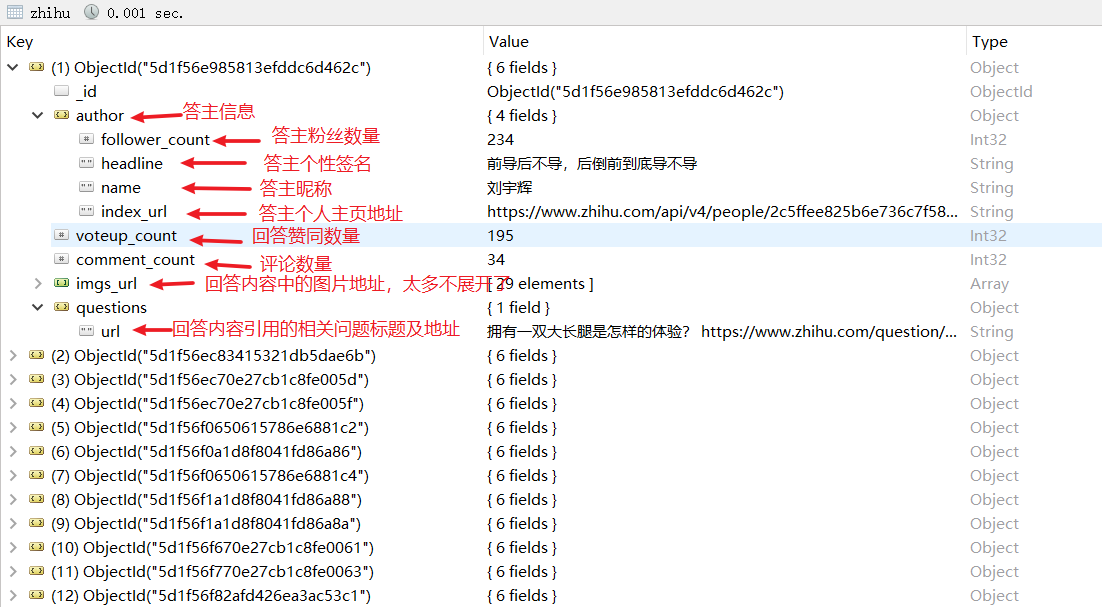
Task: Click the headline value 前导后不导
Action: (592, 164)
